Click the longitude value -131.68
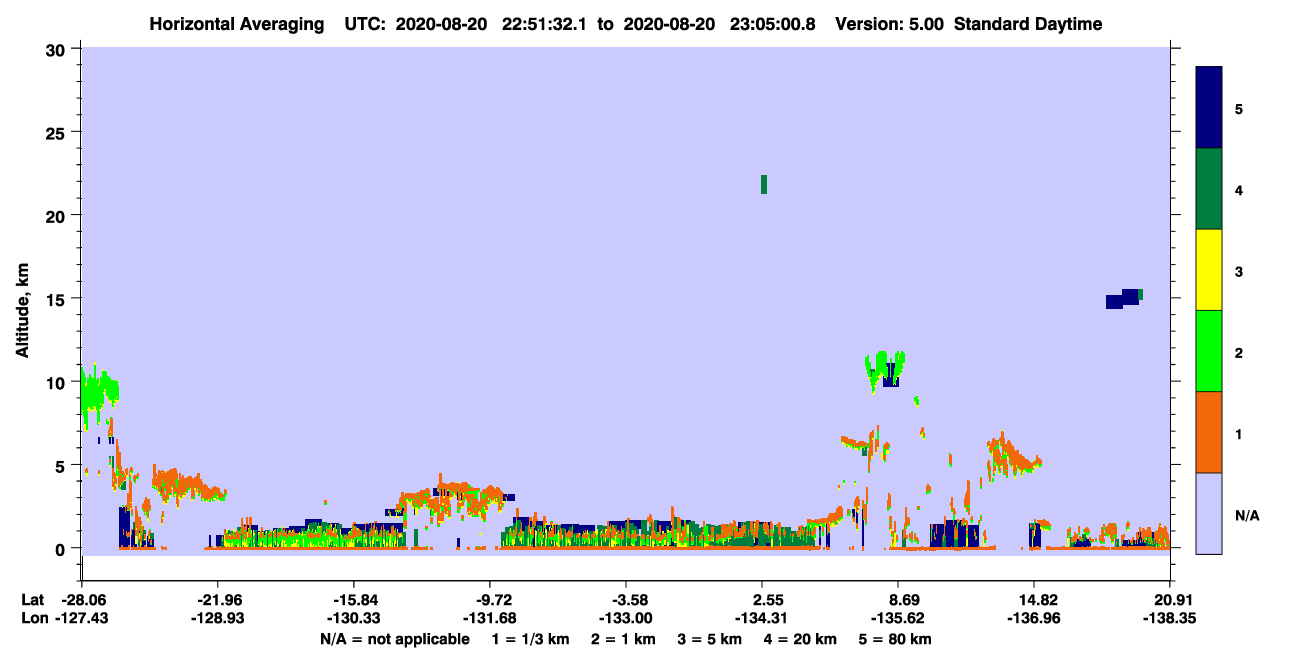The image size is (1300, 667). (x=490, y=619)
